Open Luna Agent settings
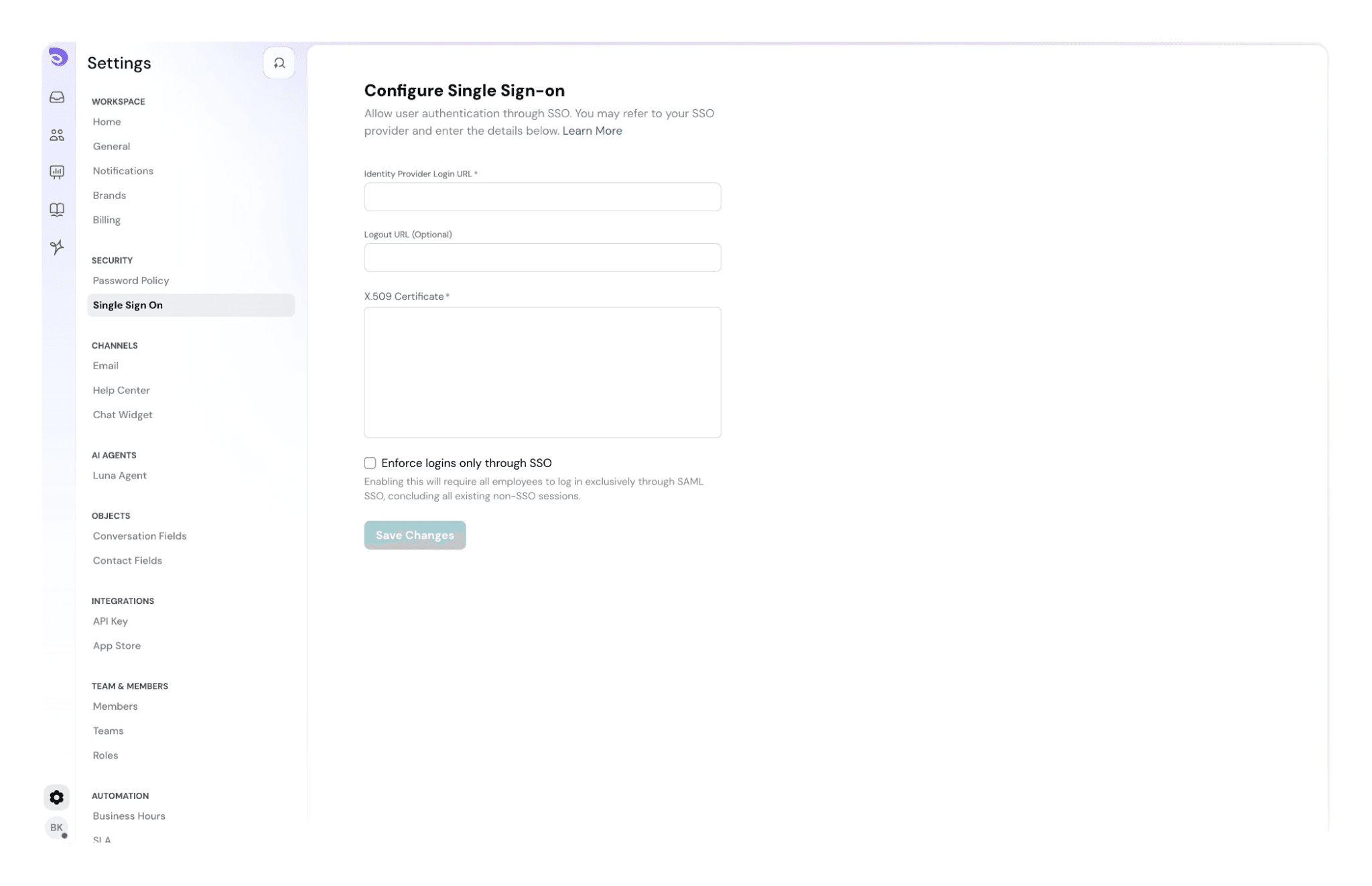This screenshot has width=1372, height=886. 120,476
